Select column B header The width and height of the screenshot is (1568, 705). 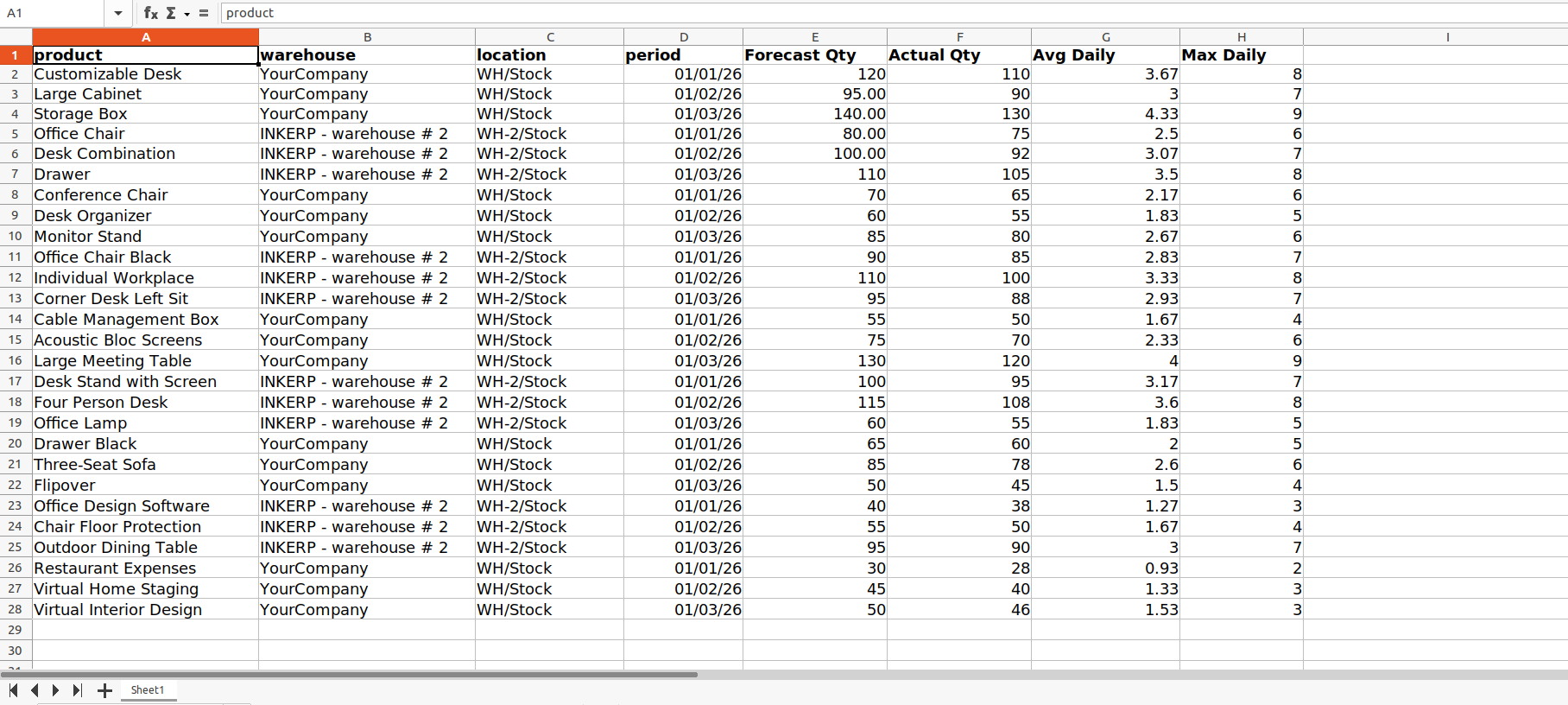pos(367,37)
